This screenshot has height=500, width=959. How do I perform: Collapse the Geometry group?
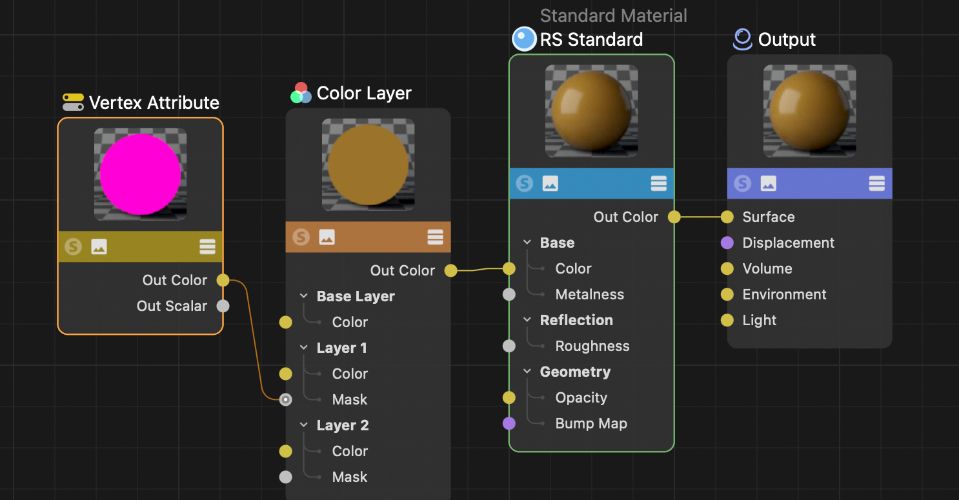527,372
